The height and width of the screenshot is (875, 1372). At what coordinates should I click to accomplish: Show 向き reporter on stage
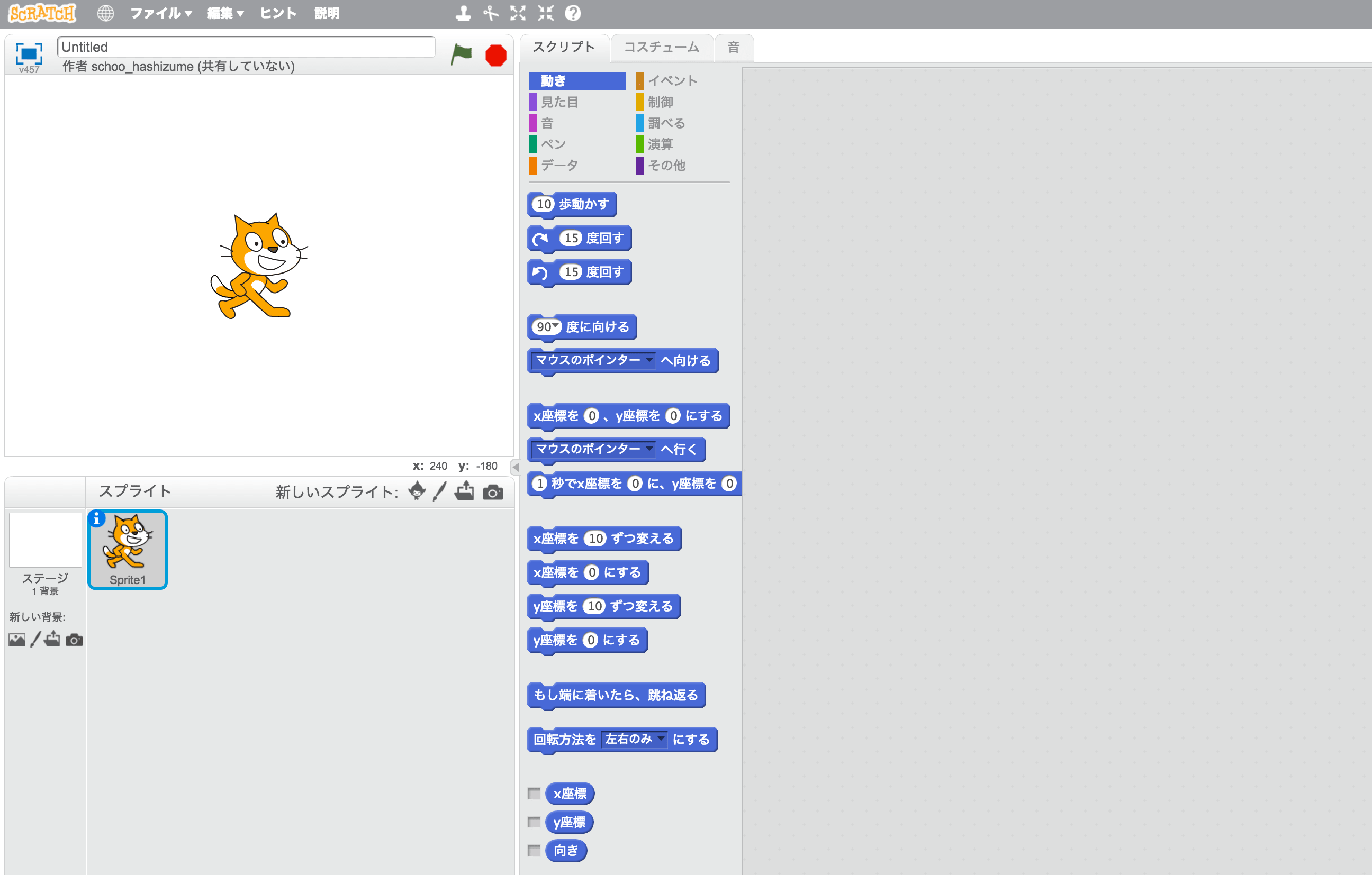coord(534,850)
